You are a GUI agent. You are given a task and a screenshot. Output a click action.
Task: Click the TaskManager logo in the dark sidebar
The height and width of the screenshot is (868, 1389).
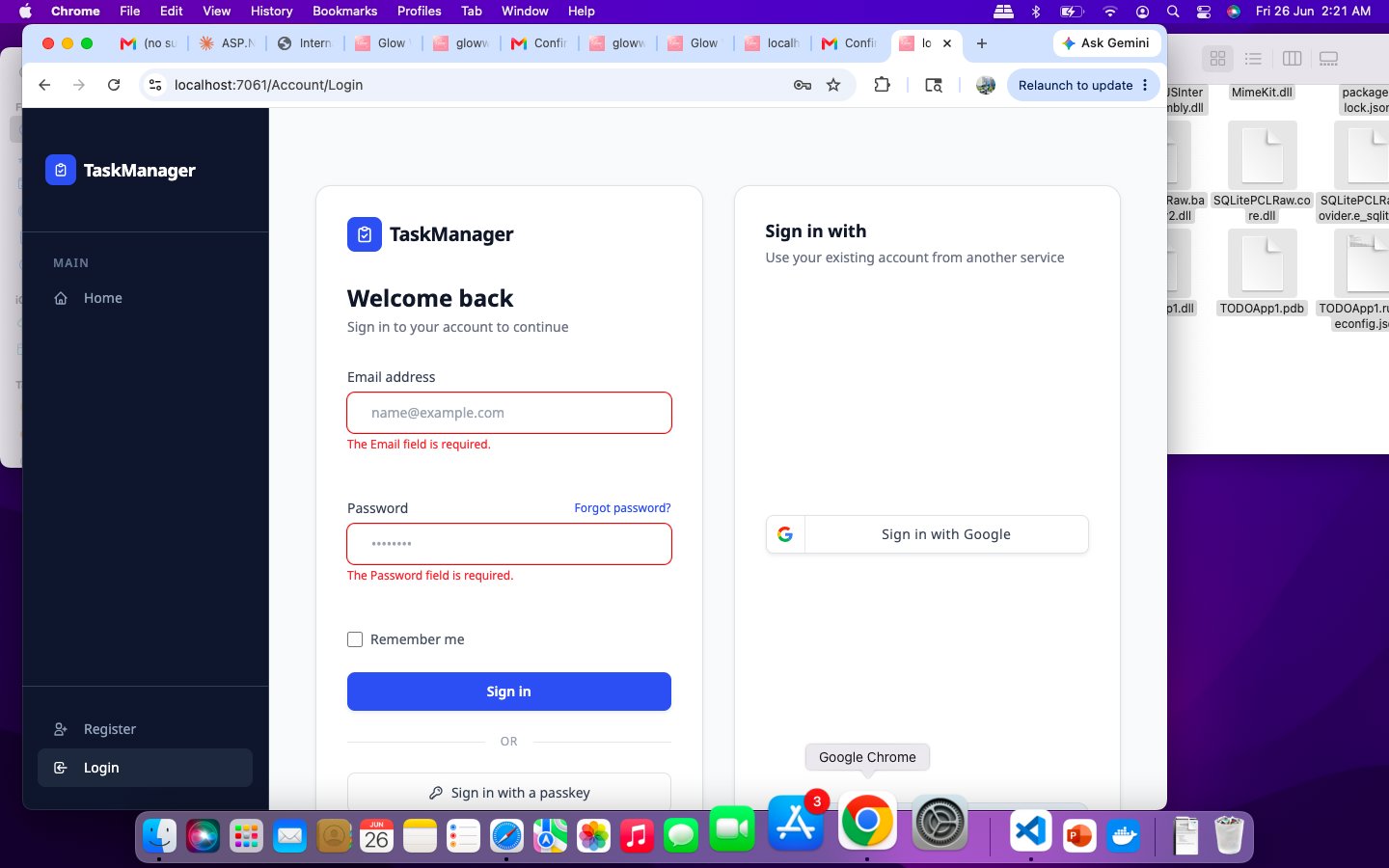[x=121, y=170]
